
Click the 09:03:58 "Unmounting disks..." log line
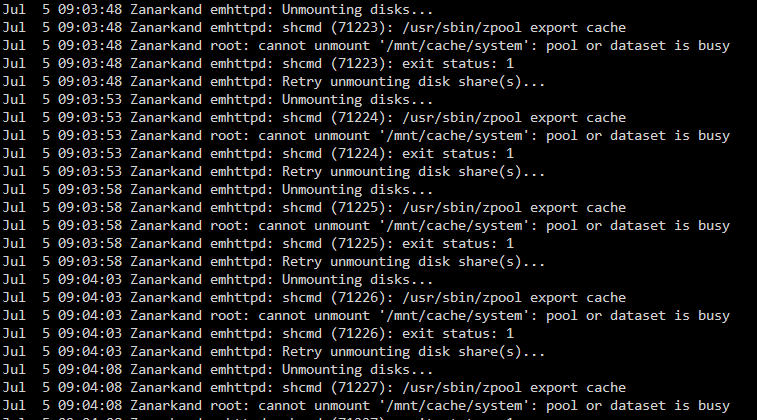(218, 189)
